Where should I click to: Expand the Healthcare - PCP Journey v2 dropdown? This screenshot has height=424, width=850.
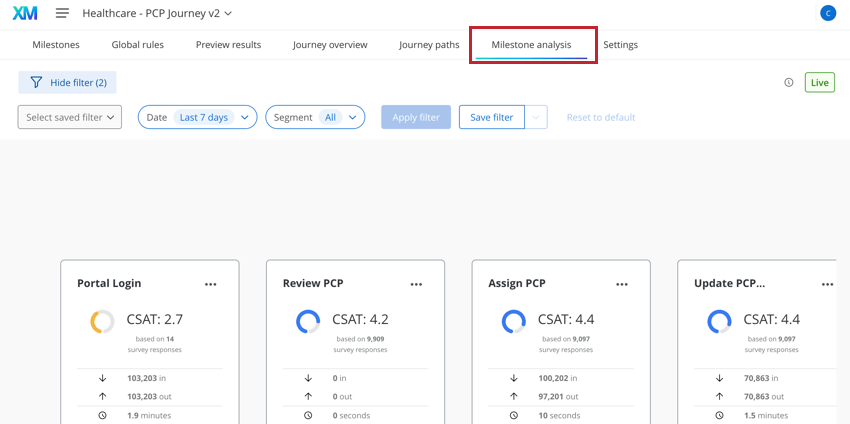pos(157,14)
